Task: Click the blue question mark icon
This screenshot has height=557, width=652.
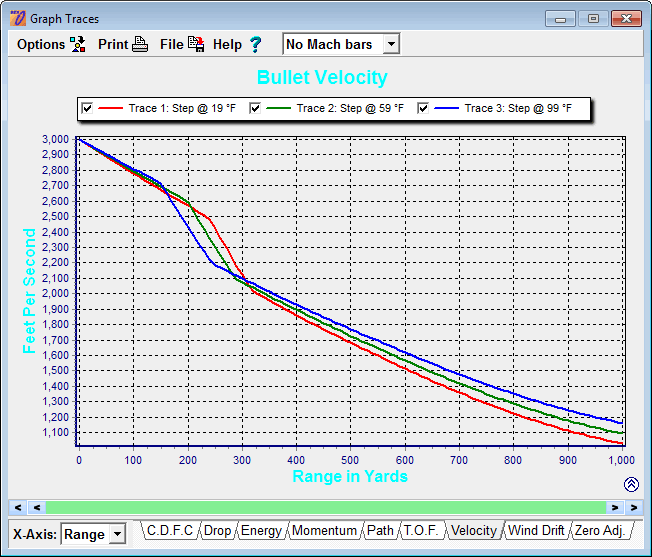Action: click(255, 44)
